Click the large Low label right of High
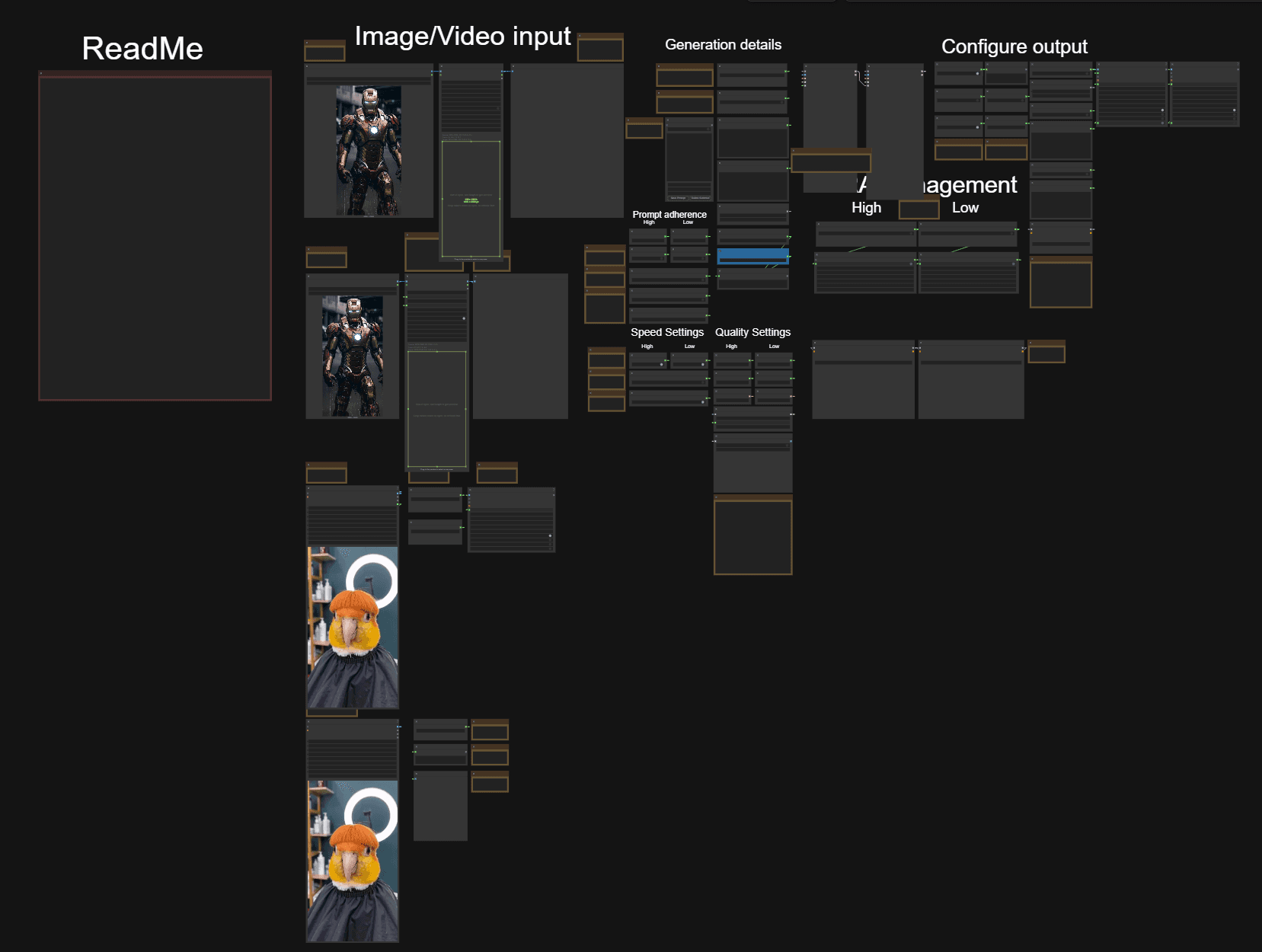 (x=965, y=208)
